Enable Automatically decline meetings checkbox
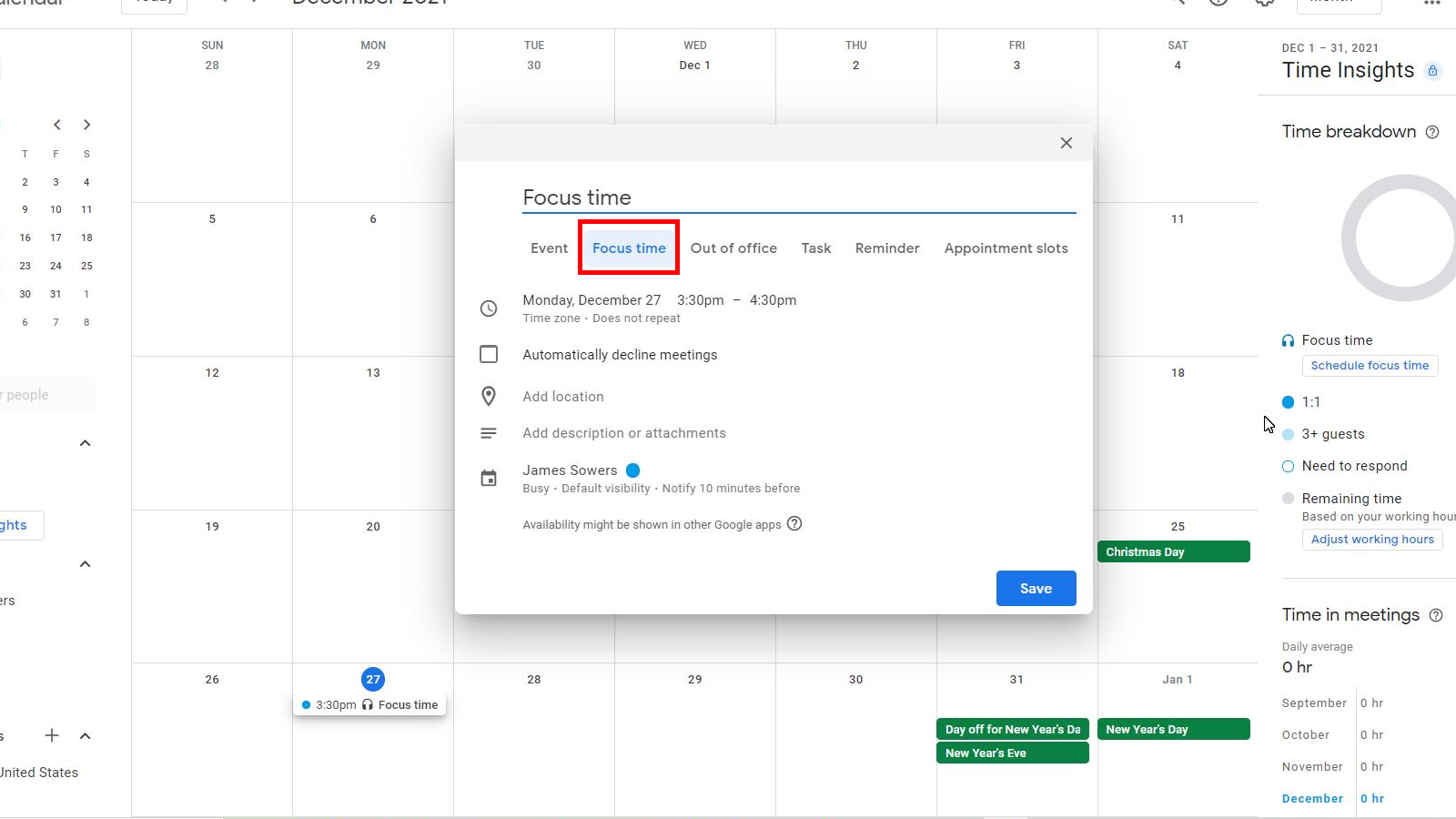Viewport: 1456px width, 819px height. point(489,354)
